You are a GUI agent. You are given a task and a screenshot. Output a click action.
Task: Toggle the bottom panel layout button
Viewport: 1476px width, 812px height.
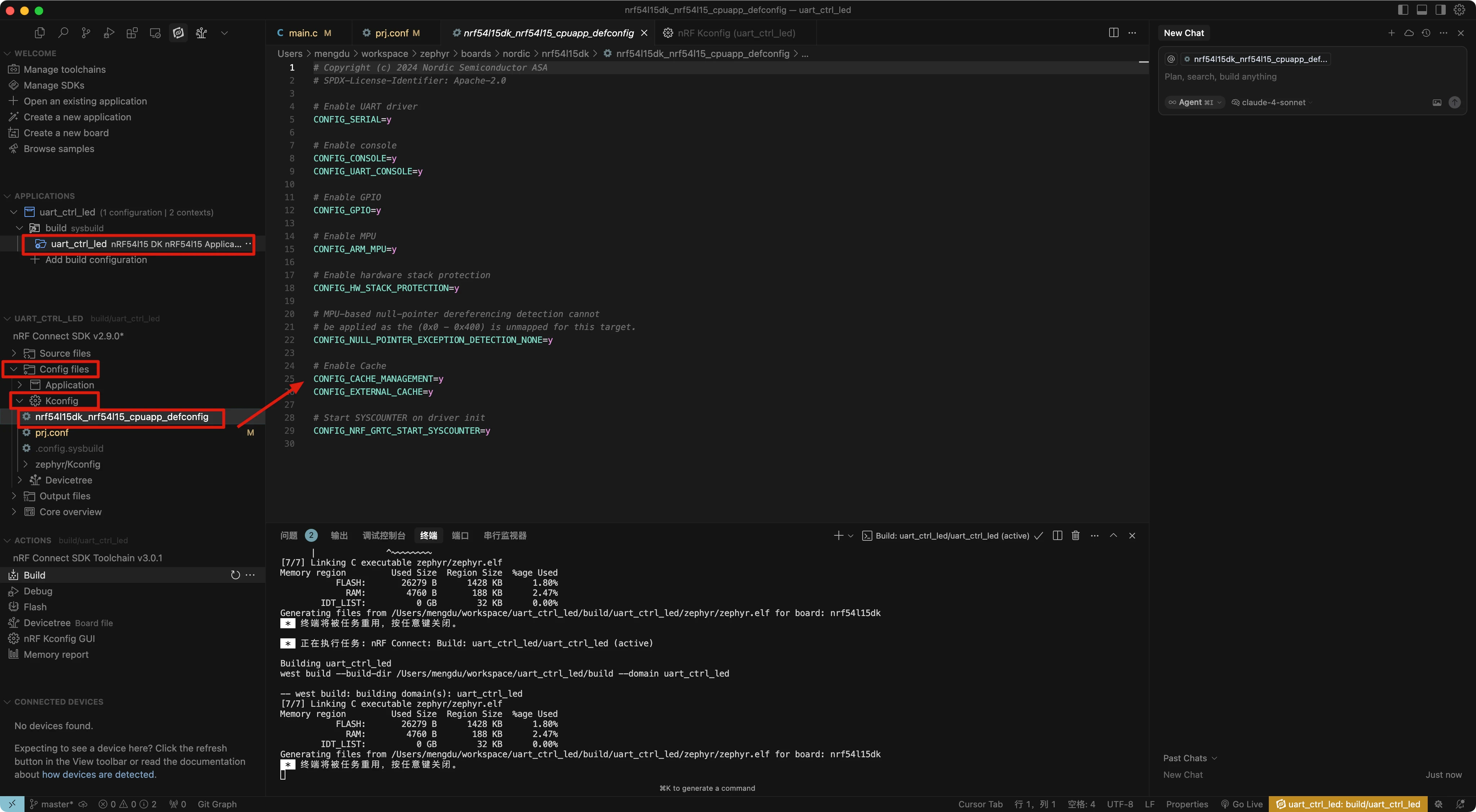pos(1422,10)
